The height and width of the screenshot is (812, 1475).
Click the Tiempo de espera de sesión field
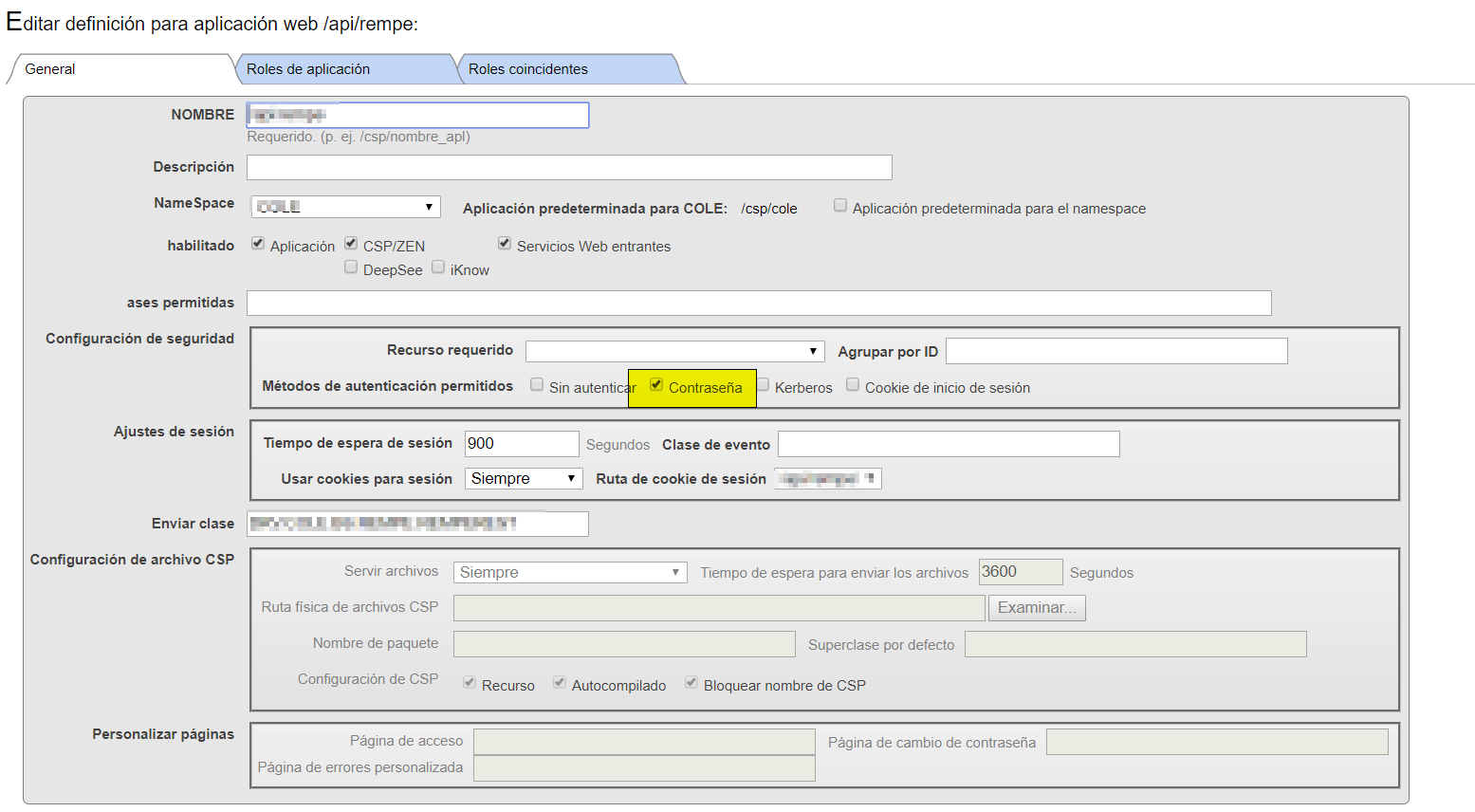coord(521,444)
